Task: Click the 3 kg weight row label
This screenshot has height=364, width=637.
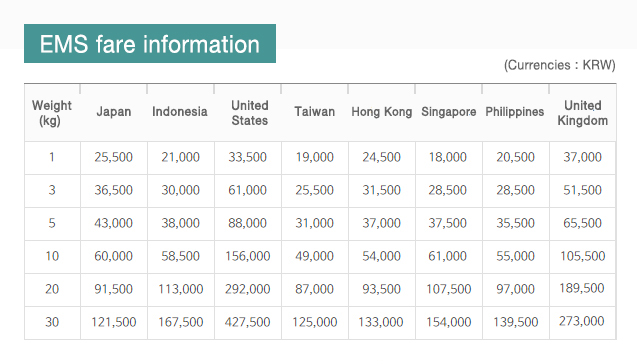Action: pos(52,190)
